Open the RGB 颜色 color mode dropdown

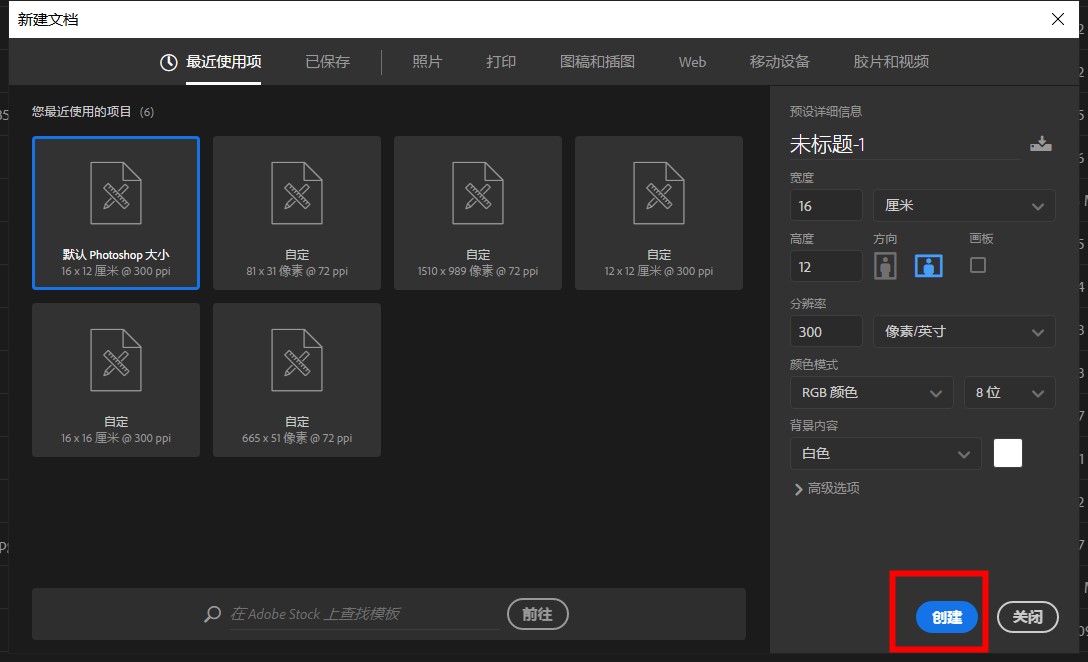(x=870, y=393)
